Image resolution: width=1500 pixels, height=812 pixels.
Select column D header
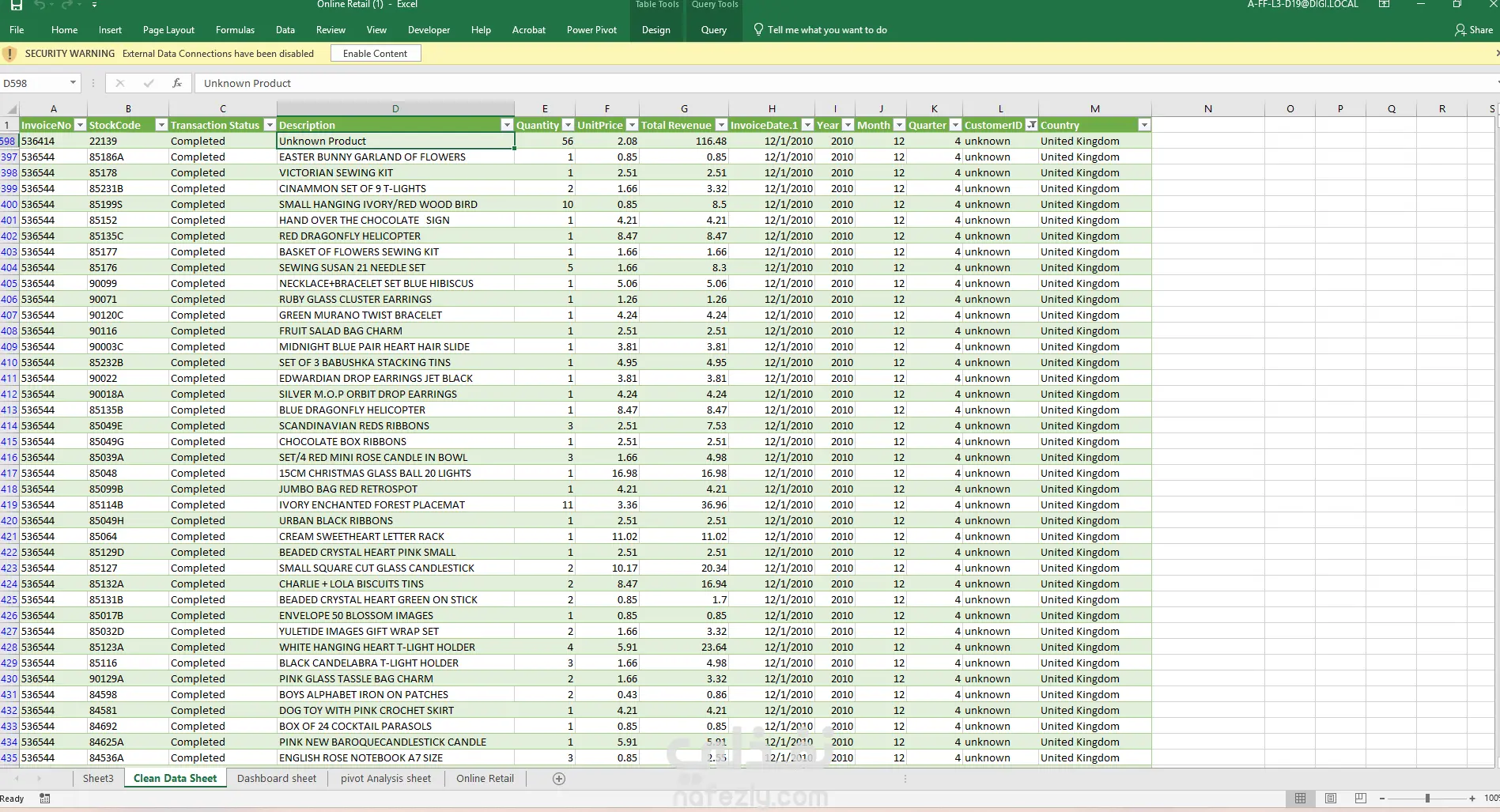(x=395, y=109)
